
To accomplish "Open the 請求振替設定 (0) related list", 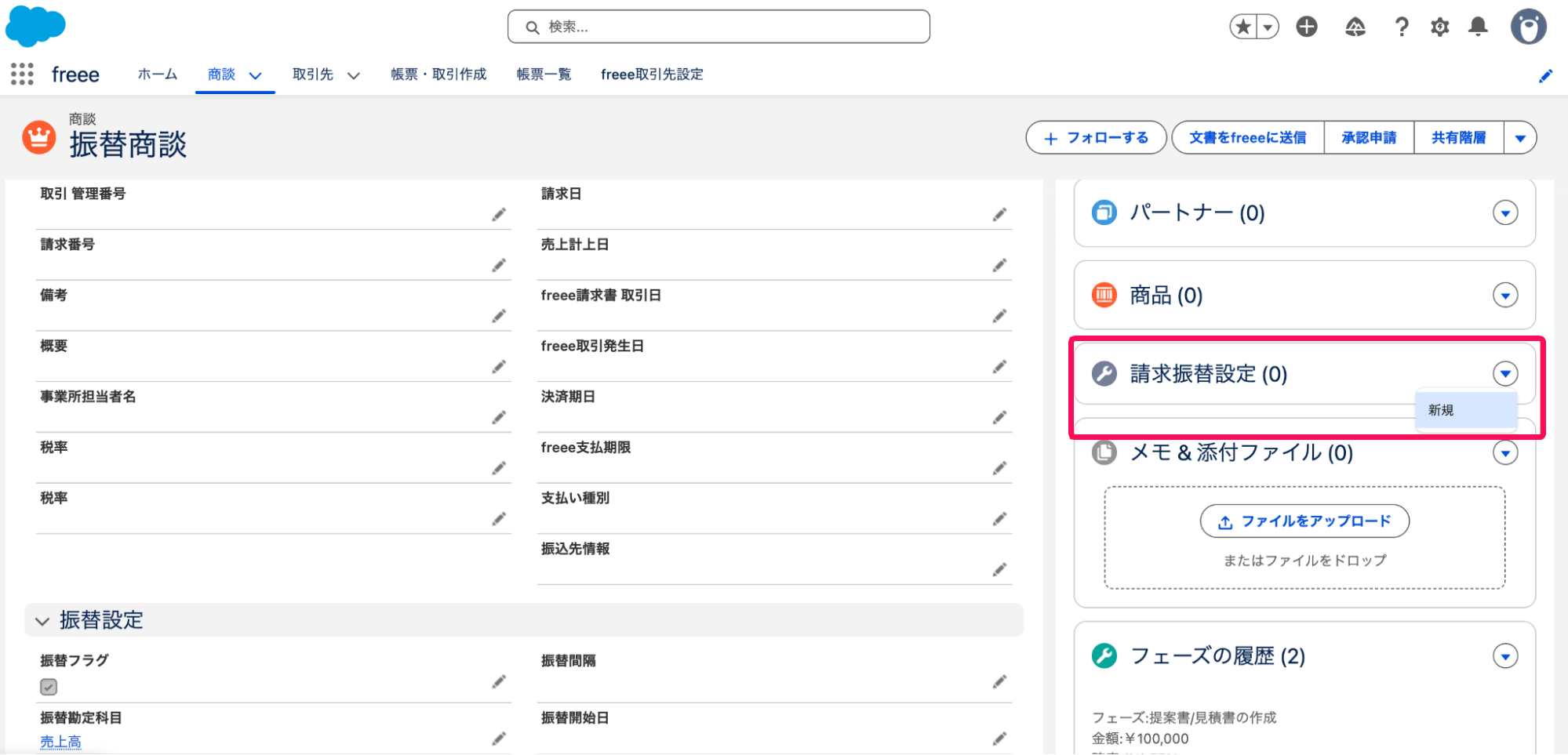I will [x=1208, y=374].
